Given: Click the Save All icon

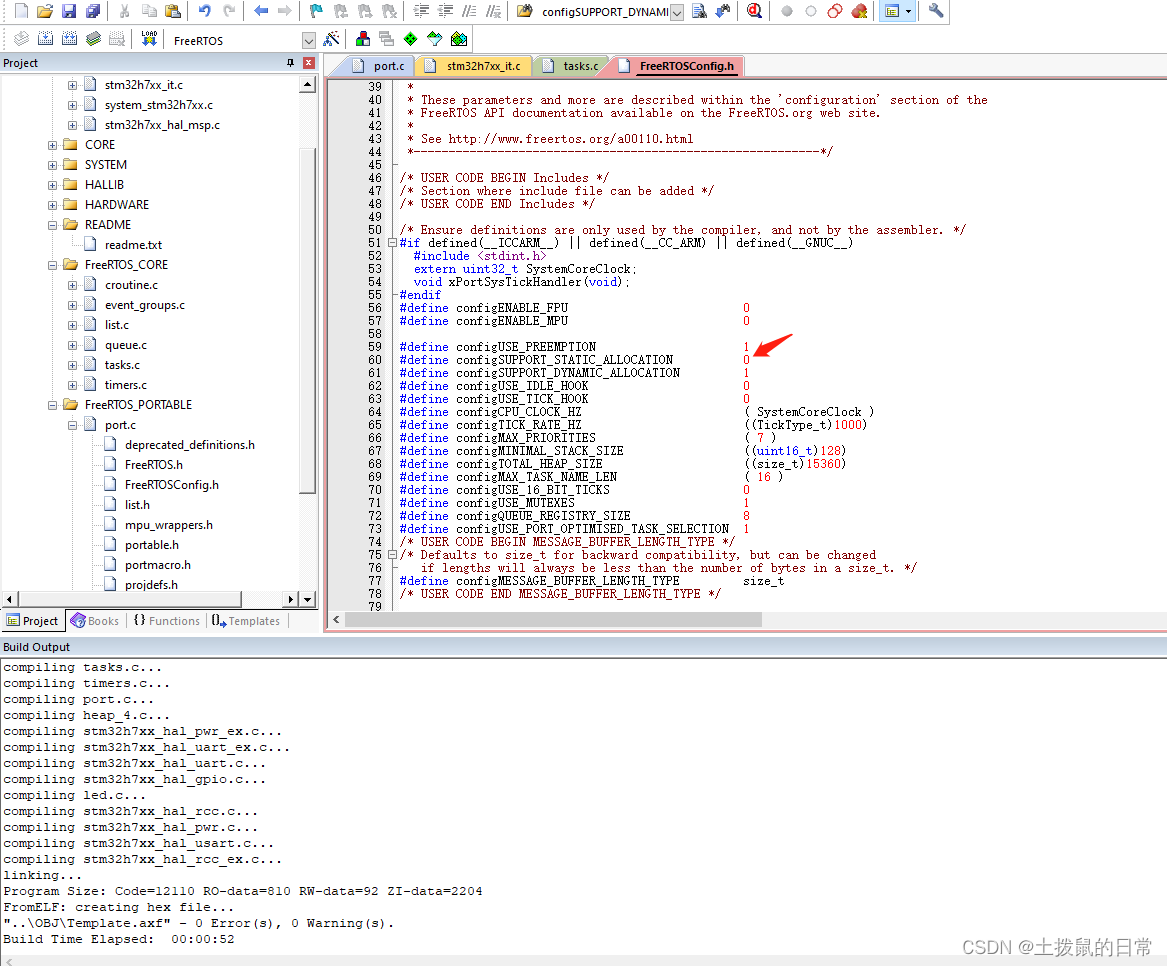Looking at the screenshot, I should (93, 11).
